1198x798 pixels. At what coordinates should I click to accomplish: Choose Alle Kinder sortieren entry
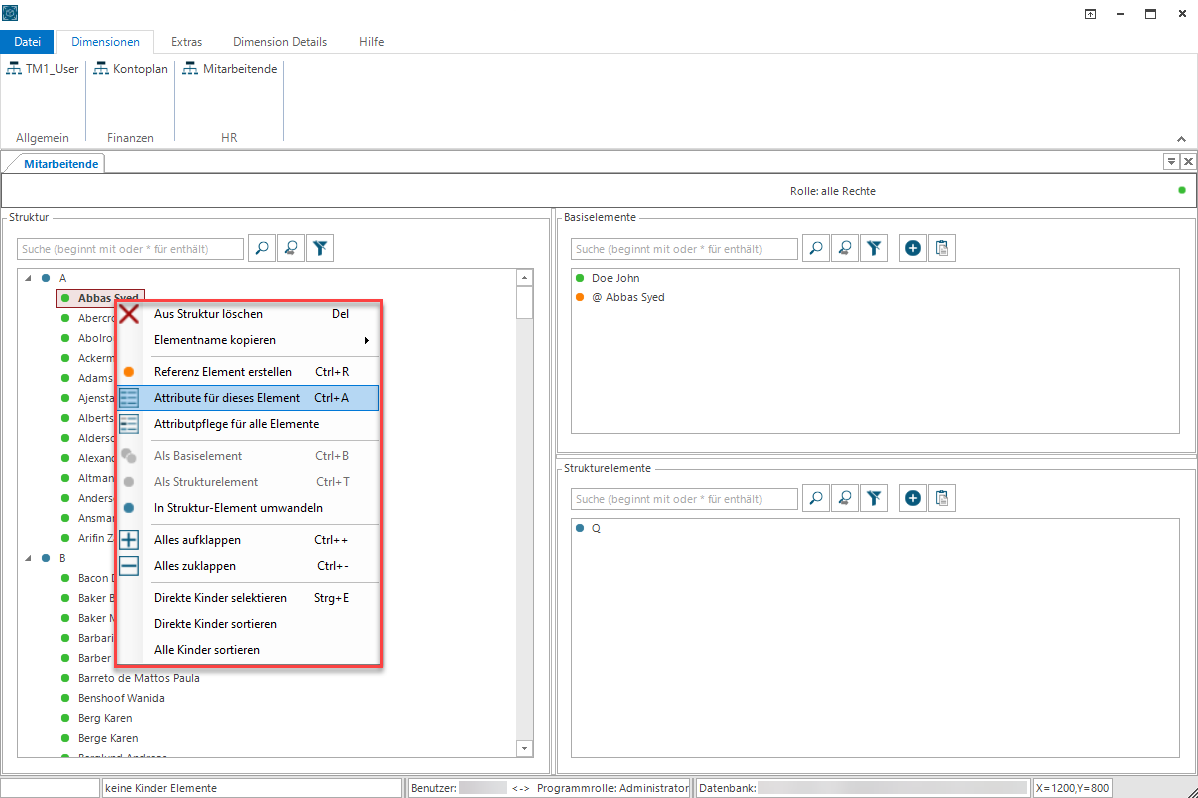point(248,650)
